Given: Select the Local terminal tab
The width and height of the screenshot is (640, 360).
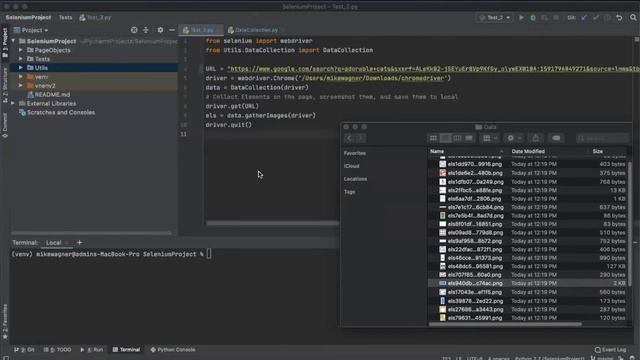Looking at the screenshot, I should (53, 242).
